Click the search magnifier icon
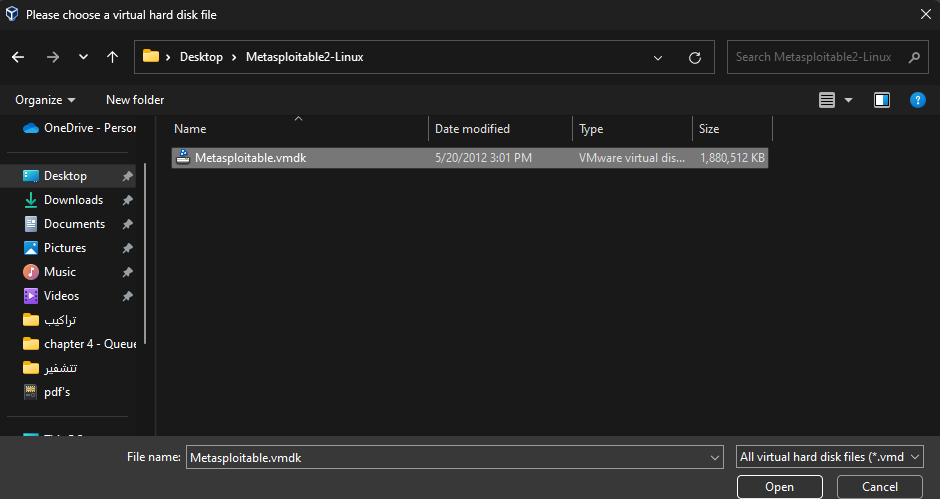 pos(914,57)
